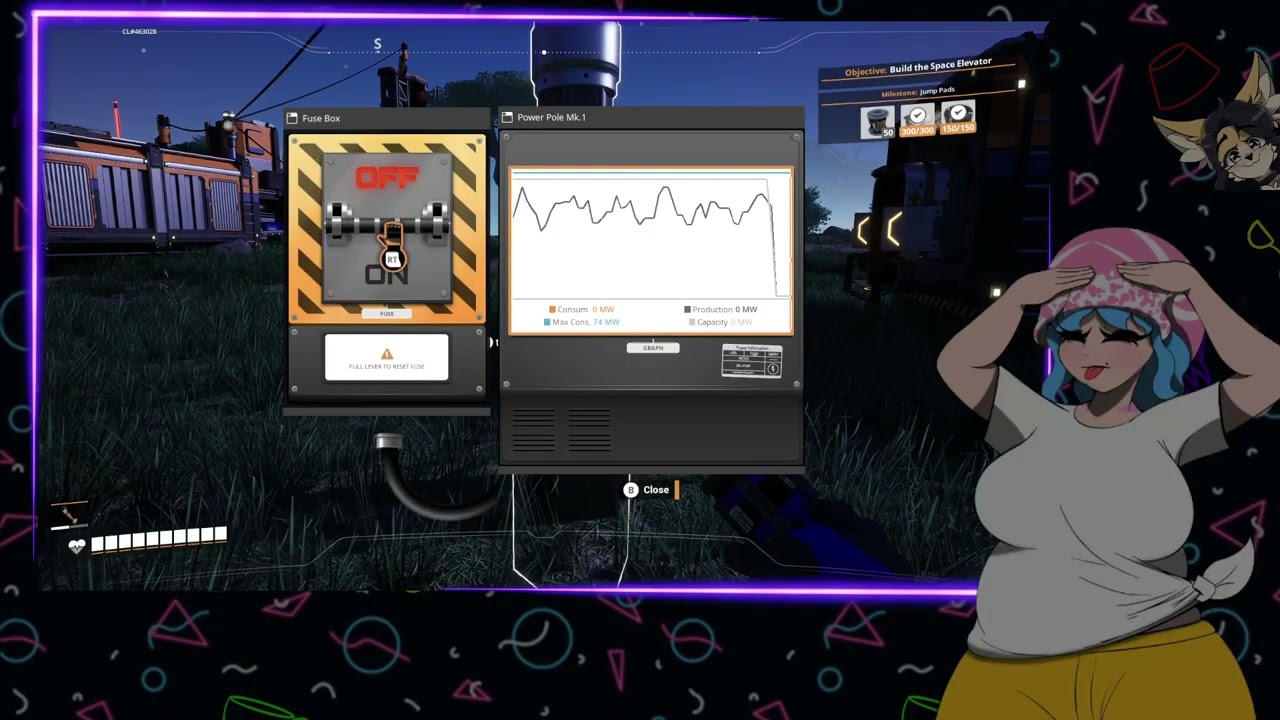Click the 'Consum. 0 MW' value

click(x=586, y=310)
